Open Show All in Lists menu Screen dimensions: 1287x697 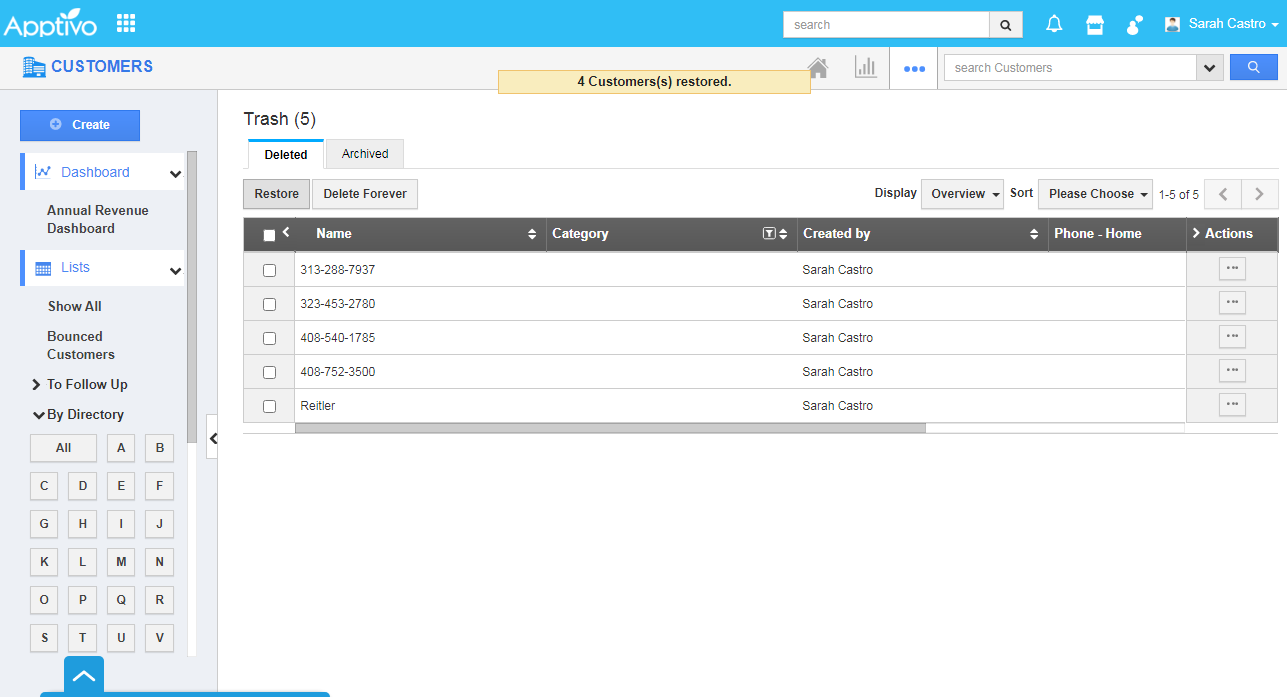(x=74, y=306)
